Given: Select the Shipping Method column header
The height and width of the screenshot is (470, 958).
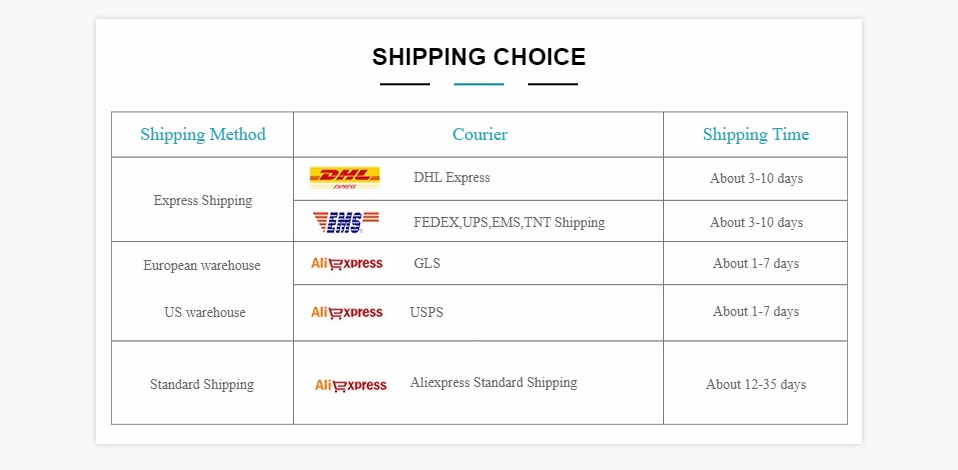Looking at the screenshot, I should pos(203,135).
